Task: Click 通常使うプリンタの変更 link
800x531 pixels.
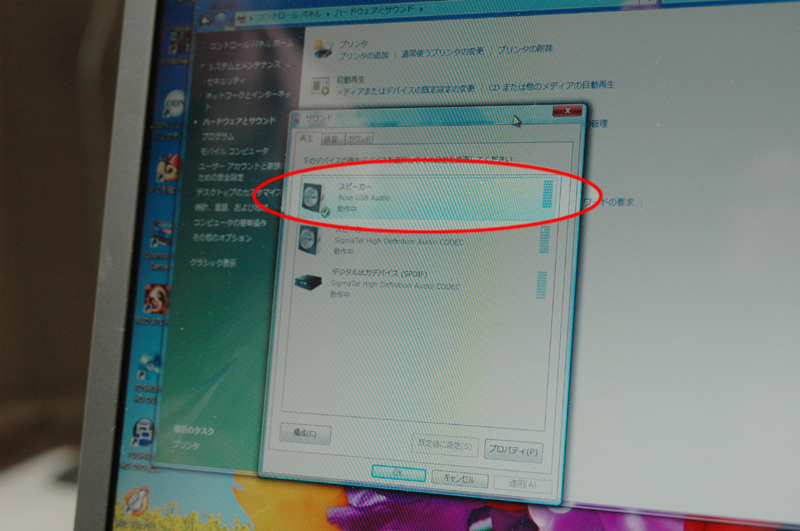Action: [442, 53]
